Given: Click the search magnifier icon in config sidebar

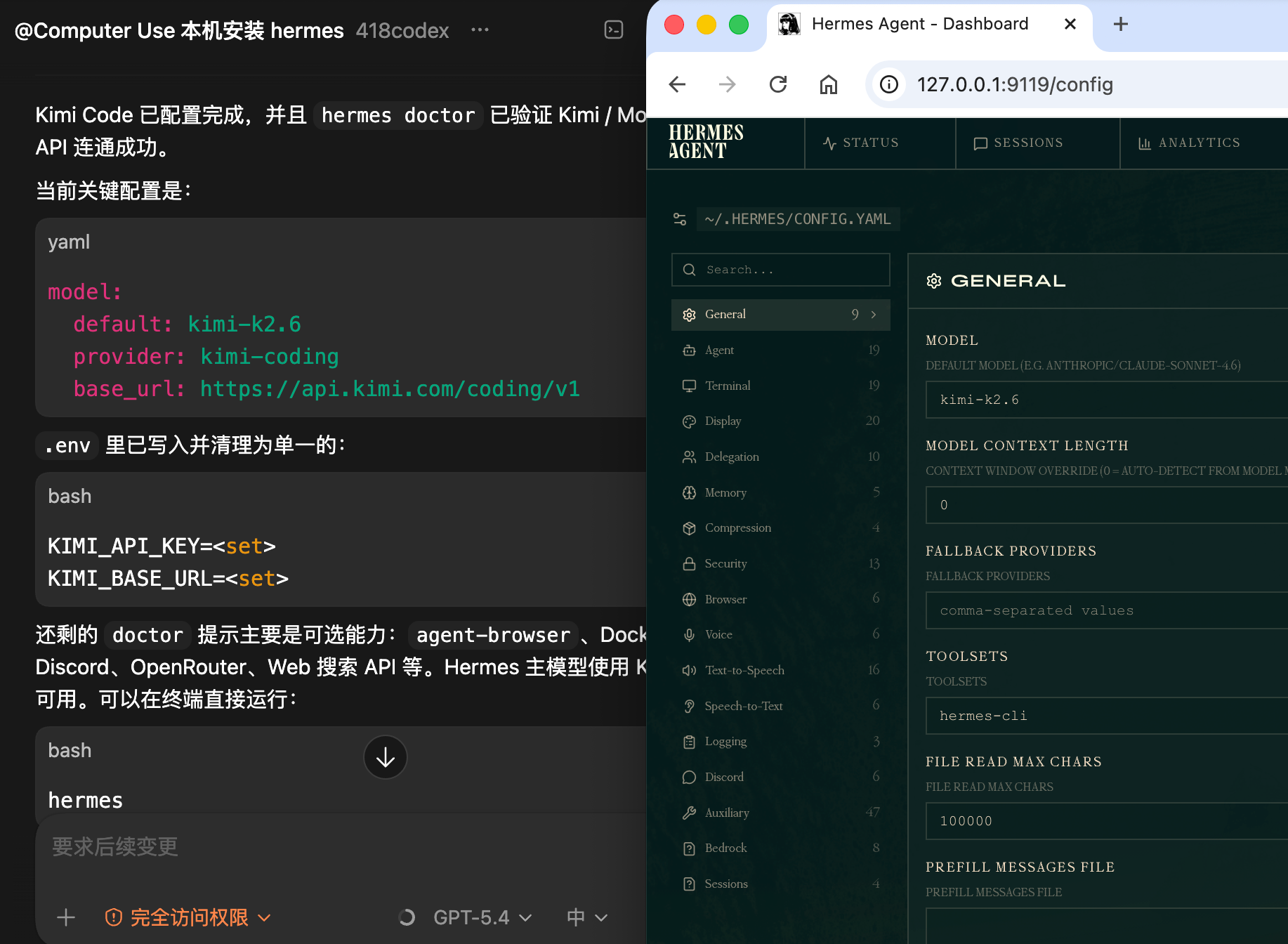Looking at the screenshot, I should (x=689, y=270).
